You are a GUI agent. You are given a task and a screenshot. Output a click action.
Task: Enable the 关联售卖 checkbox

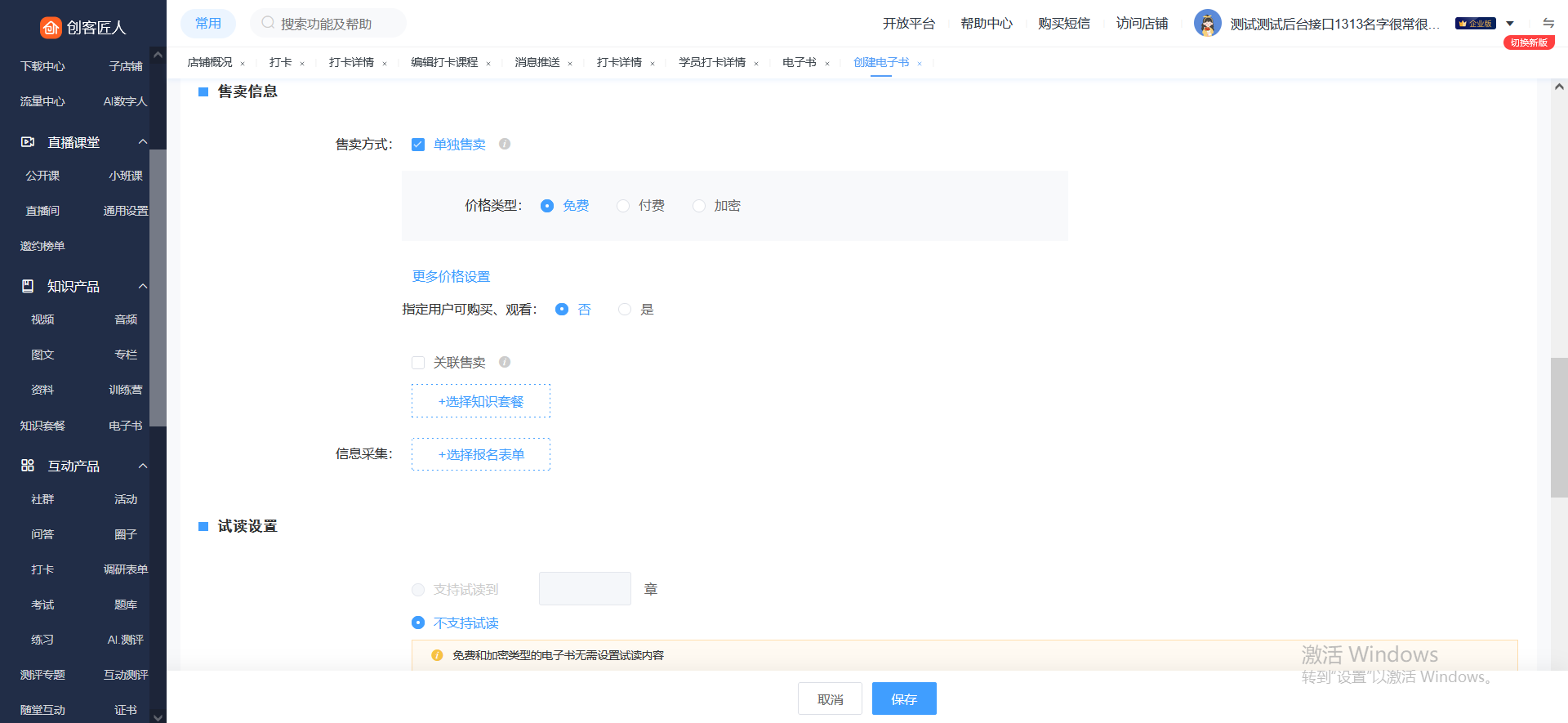click(x=418, y=363)
